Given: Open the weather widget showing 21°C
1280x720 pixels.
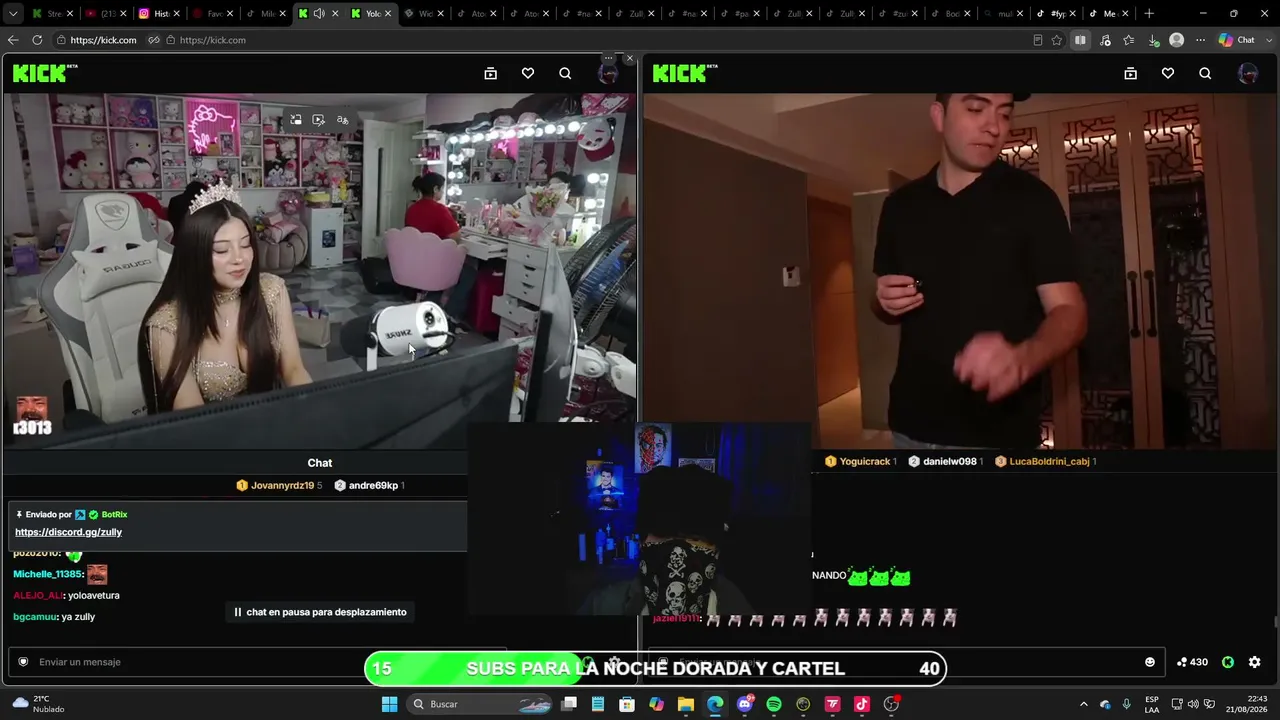Looking at the screenshot, I should pos(38,704).
